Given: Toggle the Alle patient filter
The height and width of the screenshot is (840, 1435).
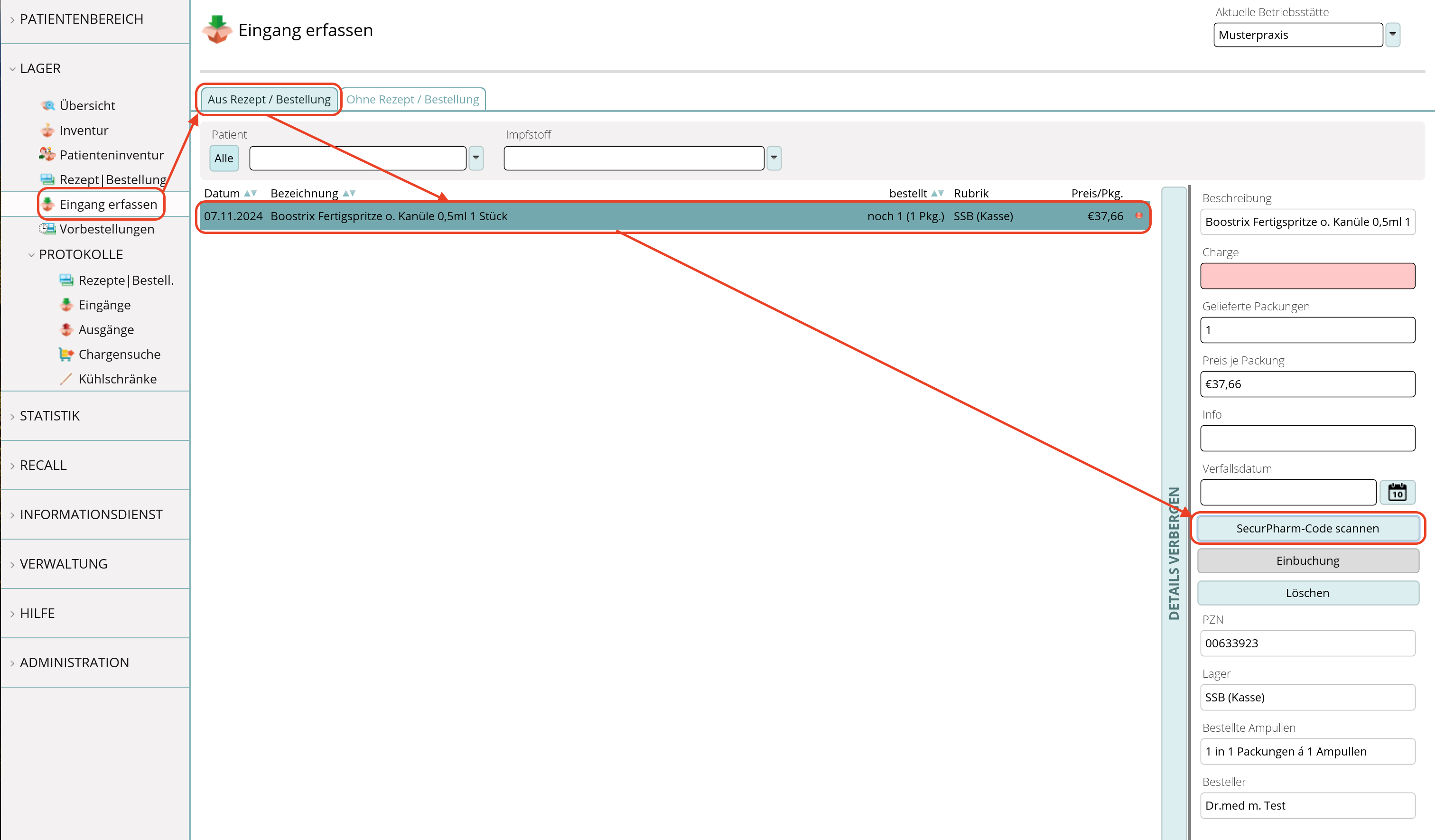Looking at the screenshot, I should [224, 159].
